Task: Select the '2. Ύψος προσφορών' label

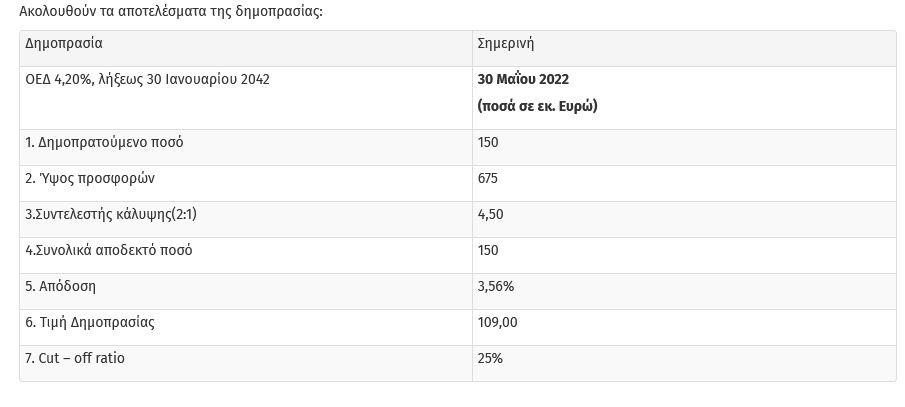Action: click(x=90, y=178)
